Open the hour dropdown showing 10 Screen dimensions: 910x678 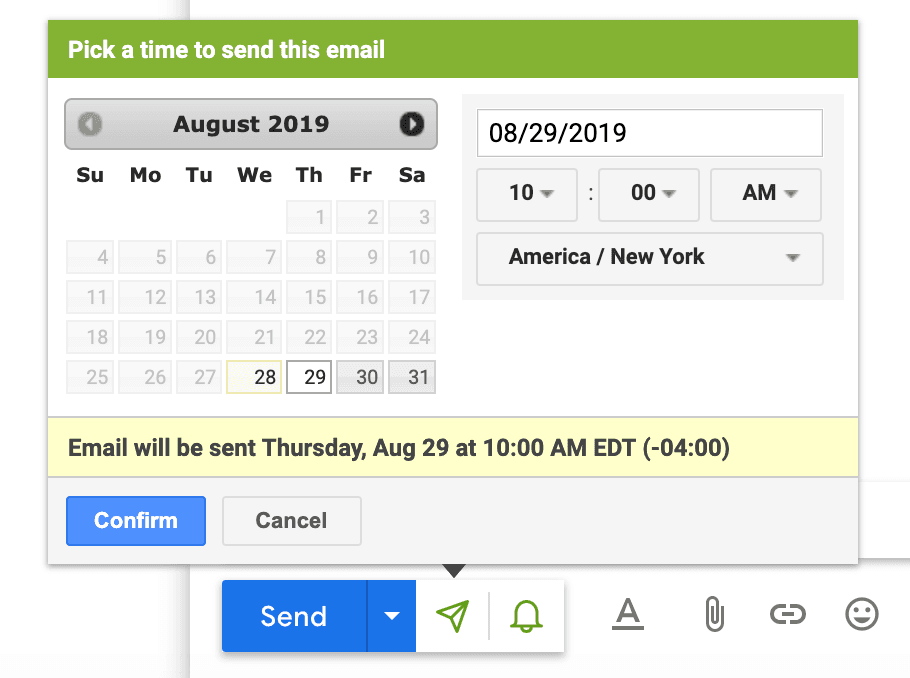point(527,194)
